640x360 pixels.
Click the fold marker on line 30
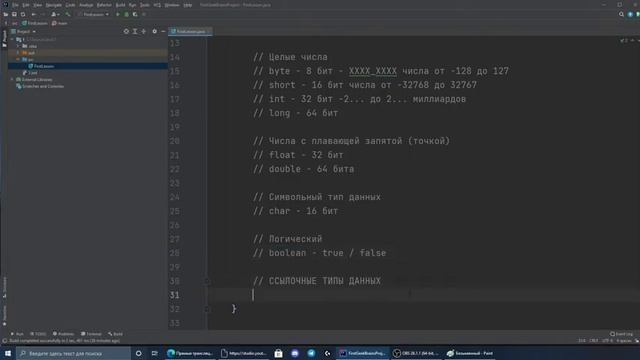207,281
